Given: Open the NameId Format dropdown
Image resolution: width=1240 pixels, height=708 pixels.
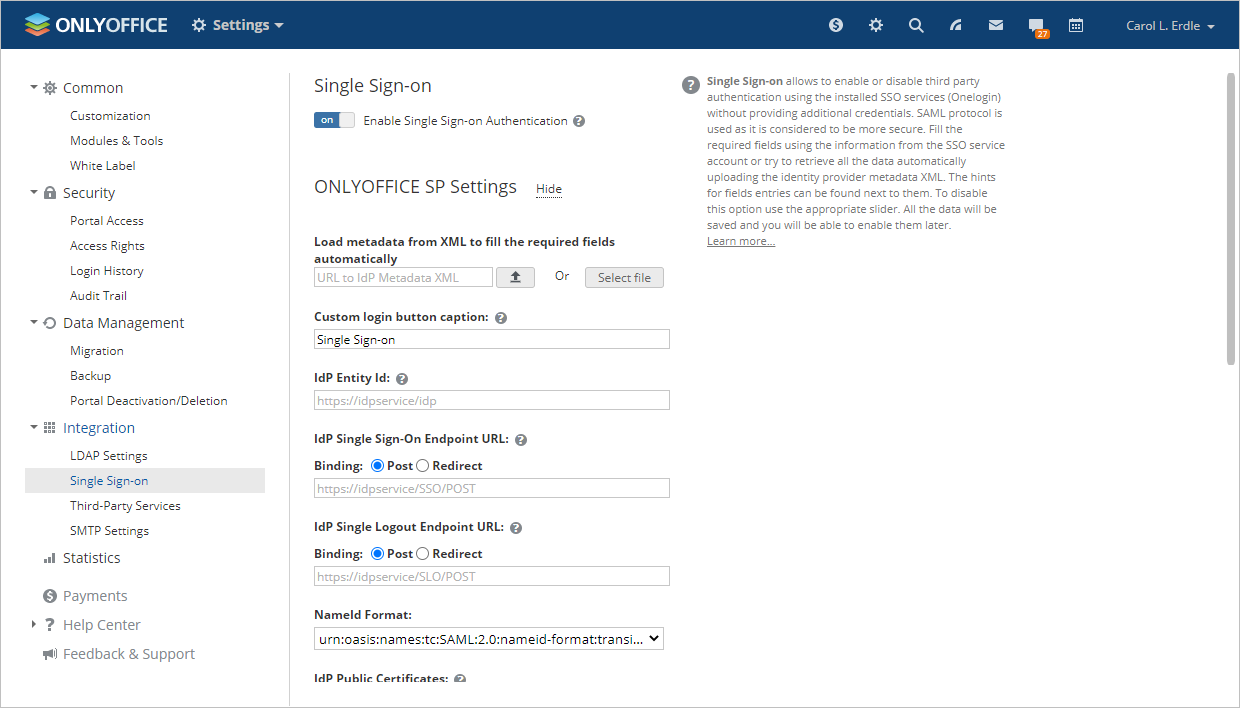Looking at the screenshot, I should pos(489,638).
